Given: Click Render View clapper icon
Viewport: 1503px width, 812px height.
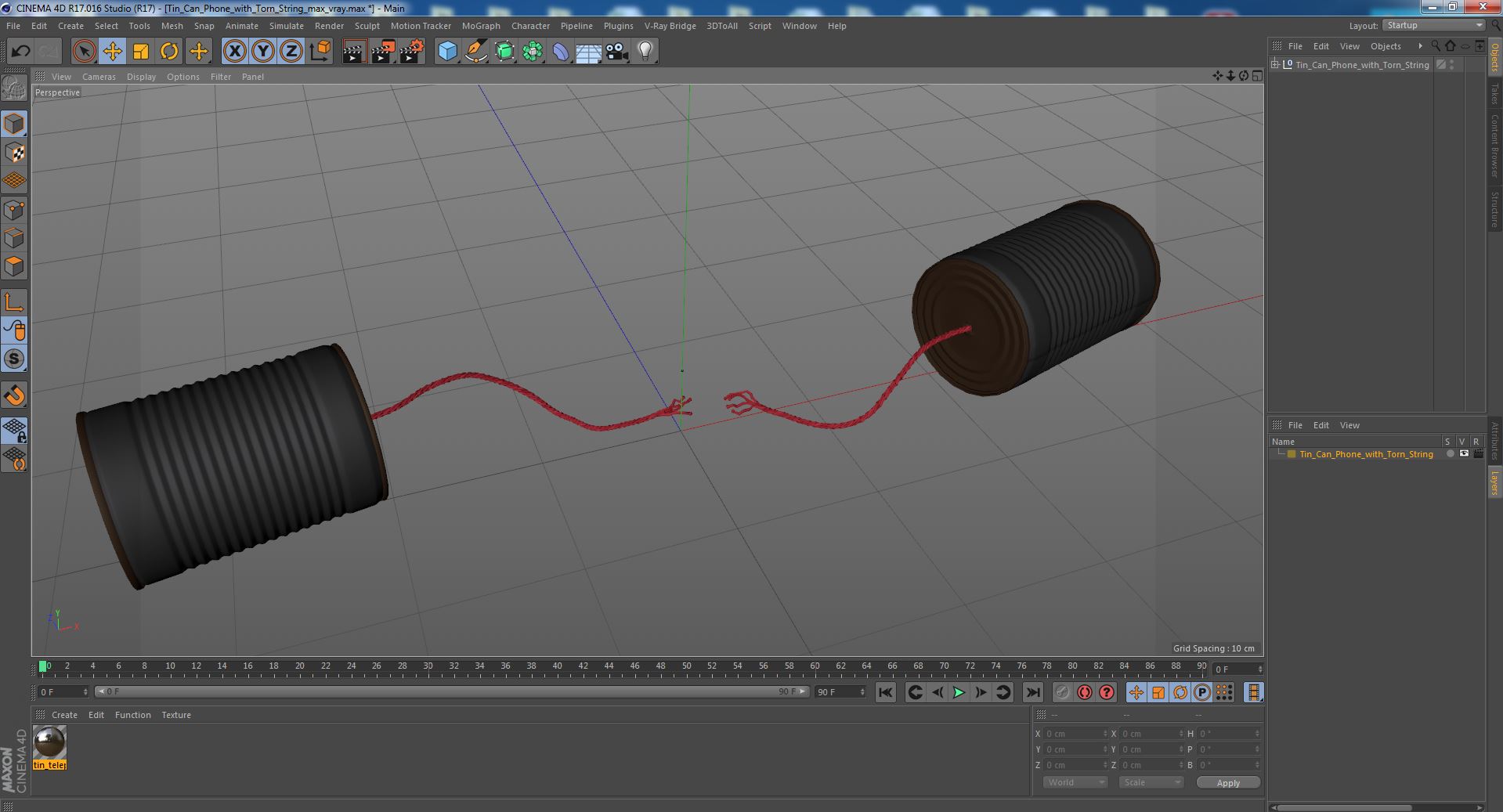Looking at the screenshot, I should (354, 52).
